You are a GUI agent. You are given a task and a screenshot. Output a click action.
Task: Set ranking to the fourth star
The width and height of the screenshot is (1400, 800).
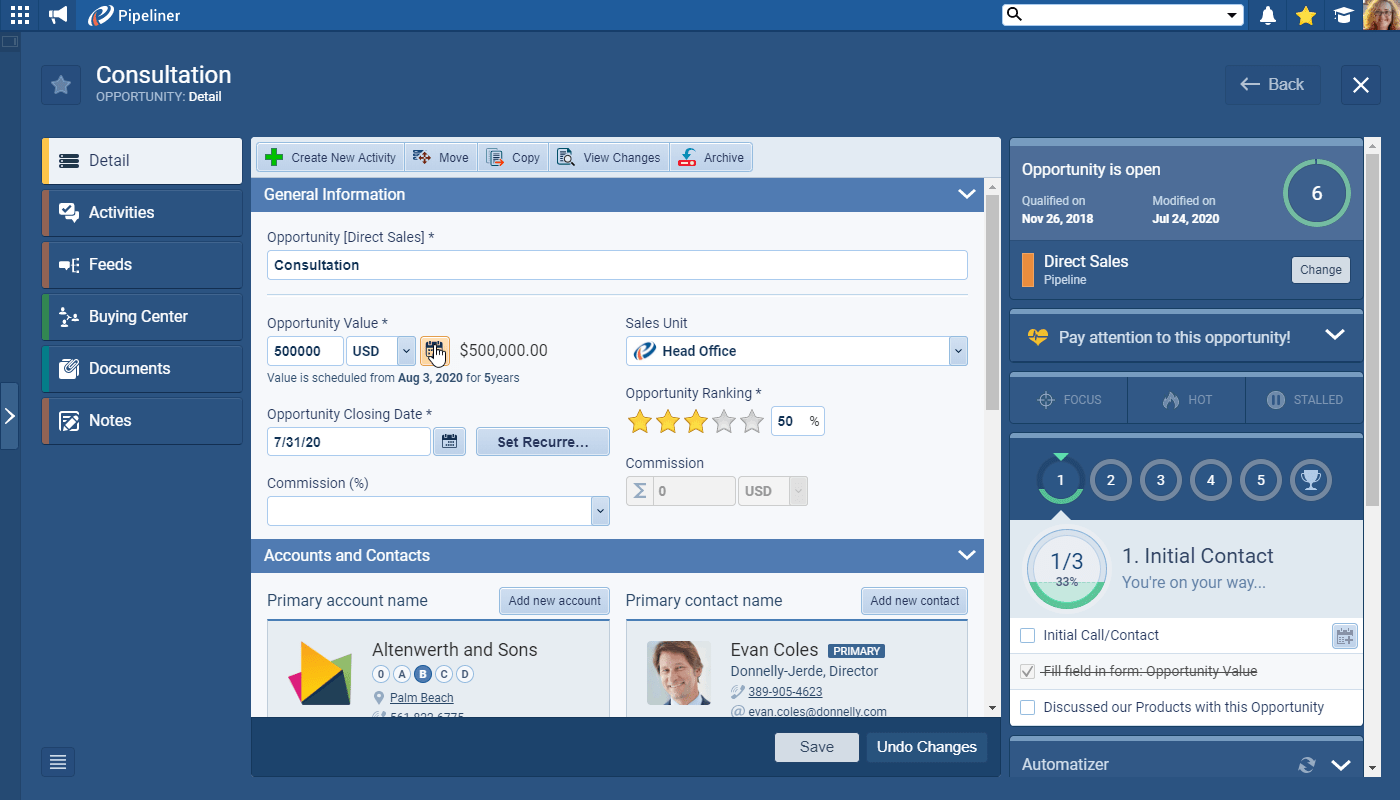coord(724,422)
